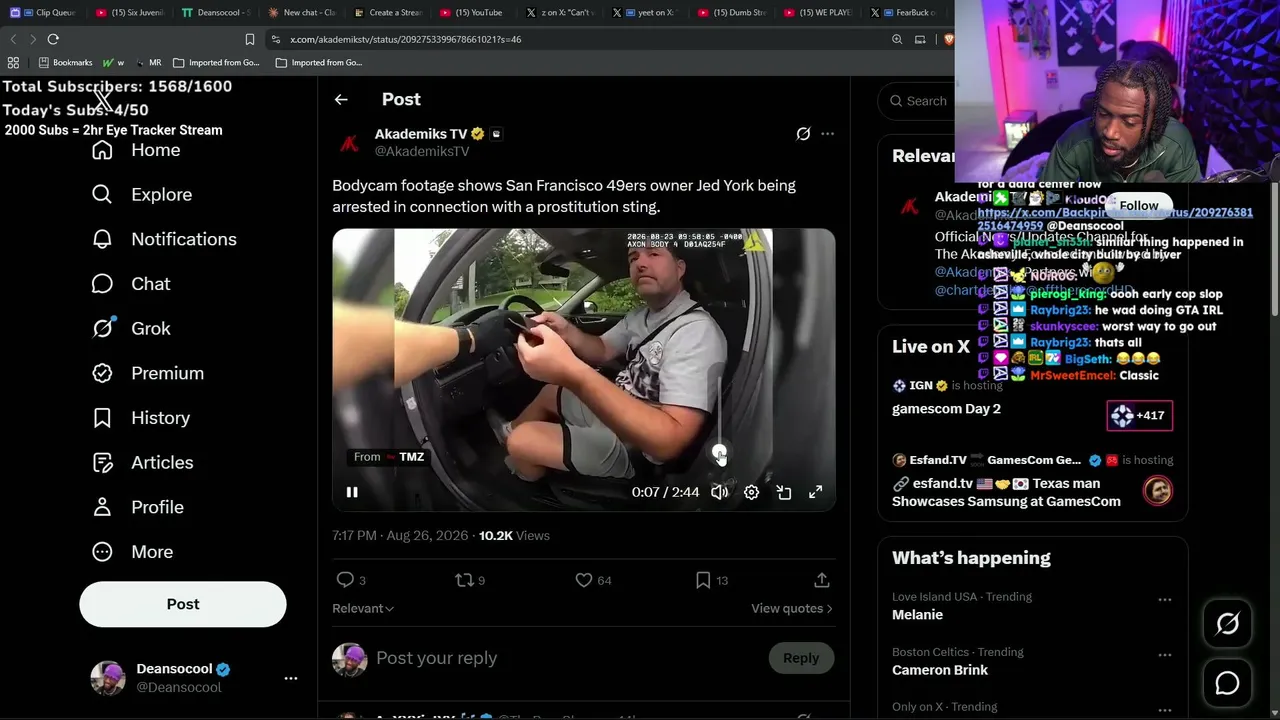Image resolution: width=1280 pixels, height=720 pixels.
Task: Open Notifications from the sidebar
Action: [x=163, y=239]
